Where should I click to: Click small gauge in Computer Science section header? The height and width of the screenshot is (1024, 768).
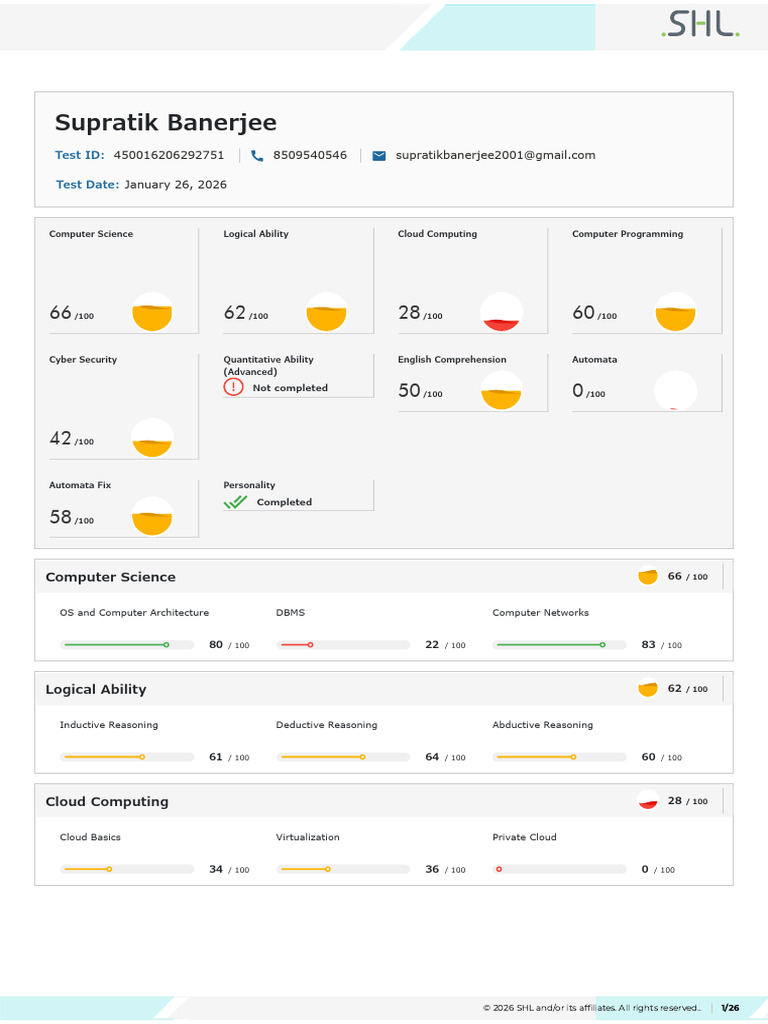click(648, 576)
